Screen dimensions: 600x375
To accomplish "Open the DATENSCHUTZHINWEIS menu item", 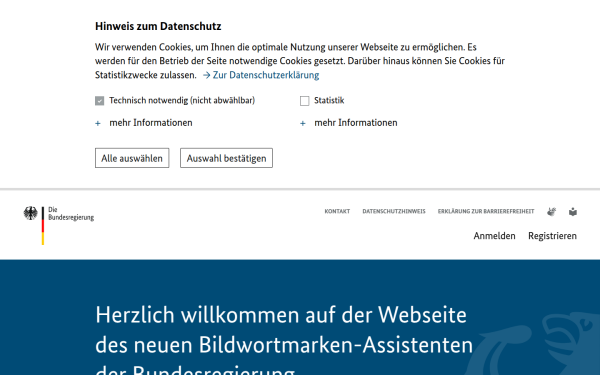I will coord(394,211).
